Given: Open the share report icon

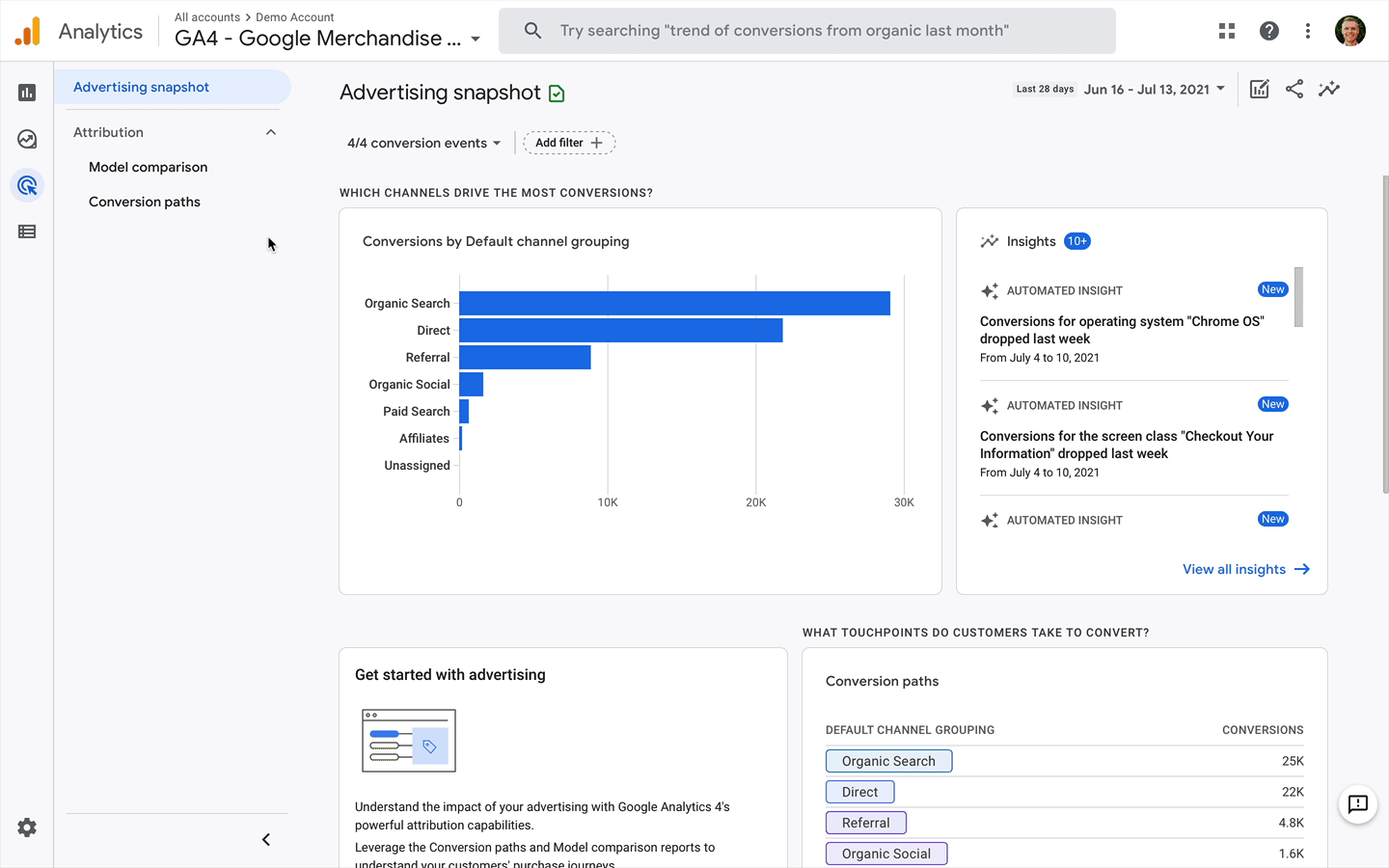Looking at the screenshot, I should [x=1294, y=88].
